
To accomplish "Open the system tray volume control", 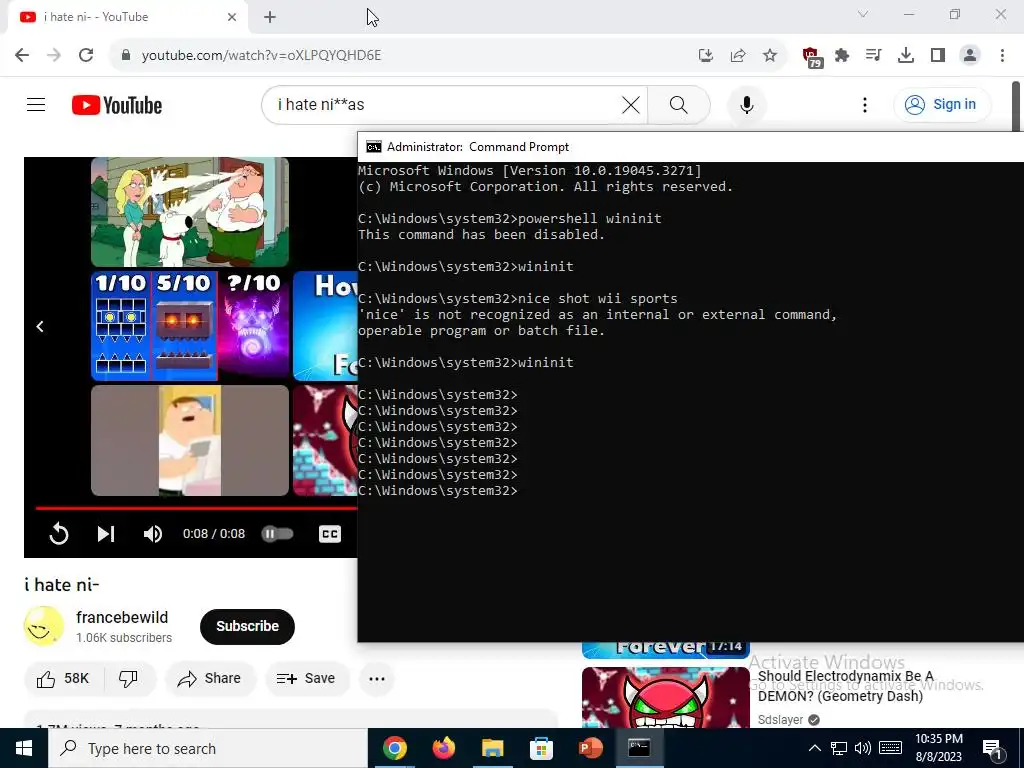I will (863, 748).
